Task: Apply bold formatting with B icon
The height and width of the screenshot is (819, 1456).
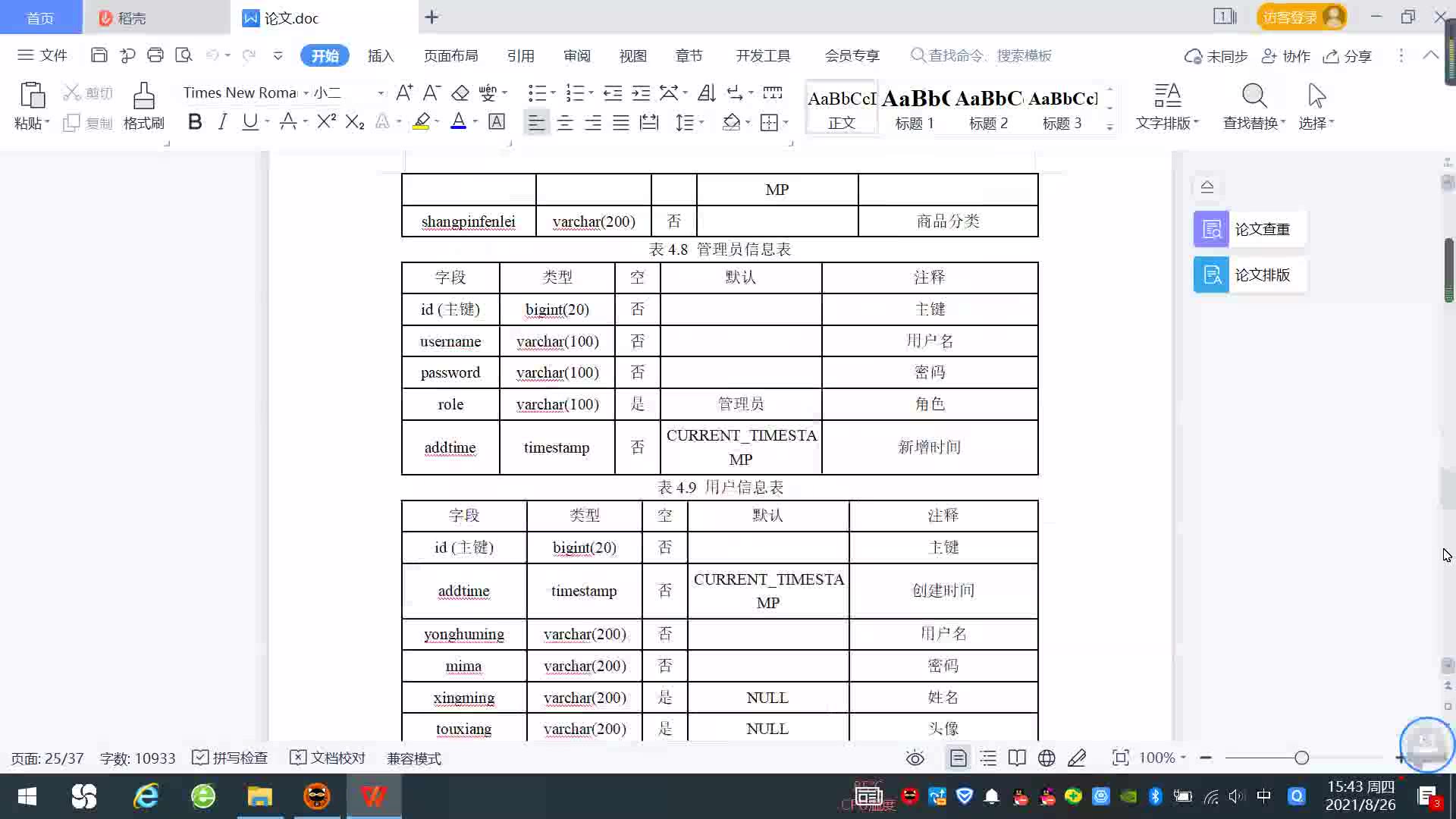Action: [x=195, y=122]
